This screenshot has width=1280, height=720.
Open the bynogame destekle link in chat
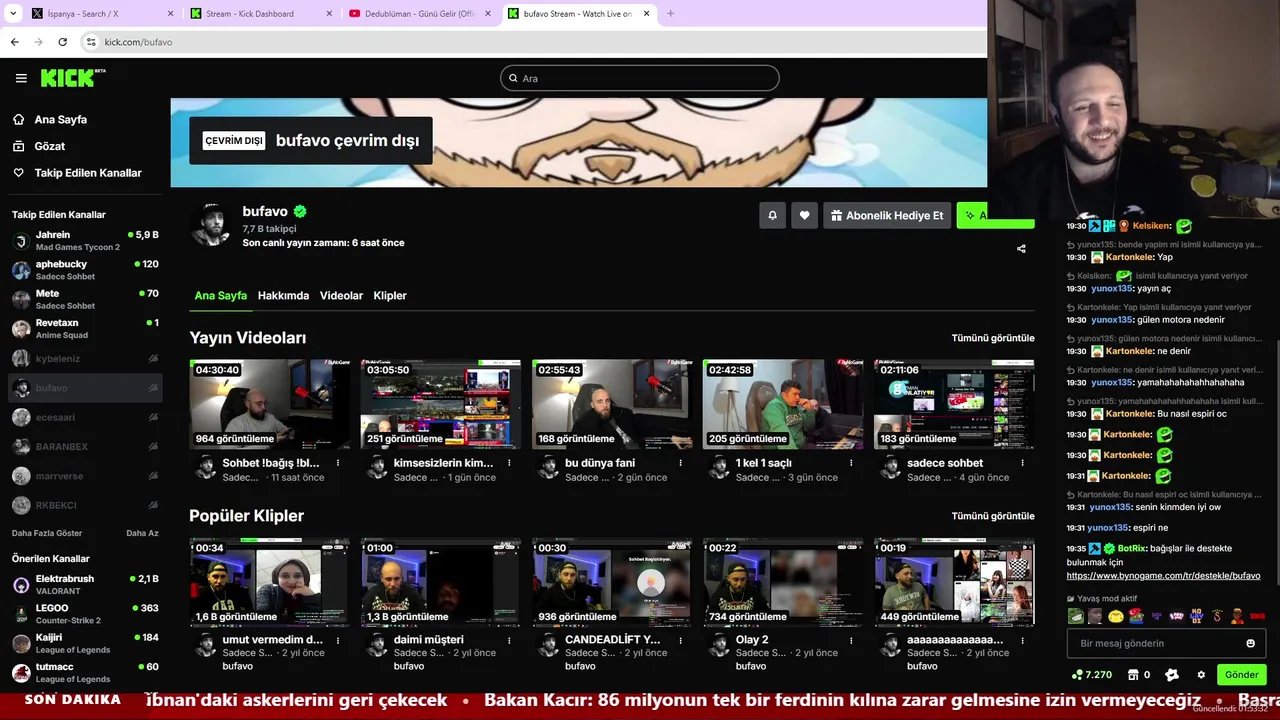click(1163, 576)
